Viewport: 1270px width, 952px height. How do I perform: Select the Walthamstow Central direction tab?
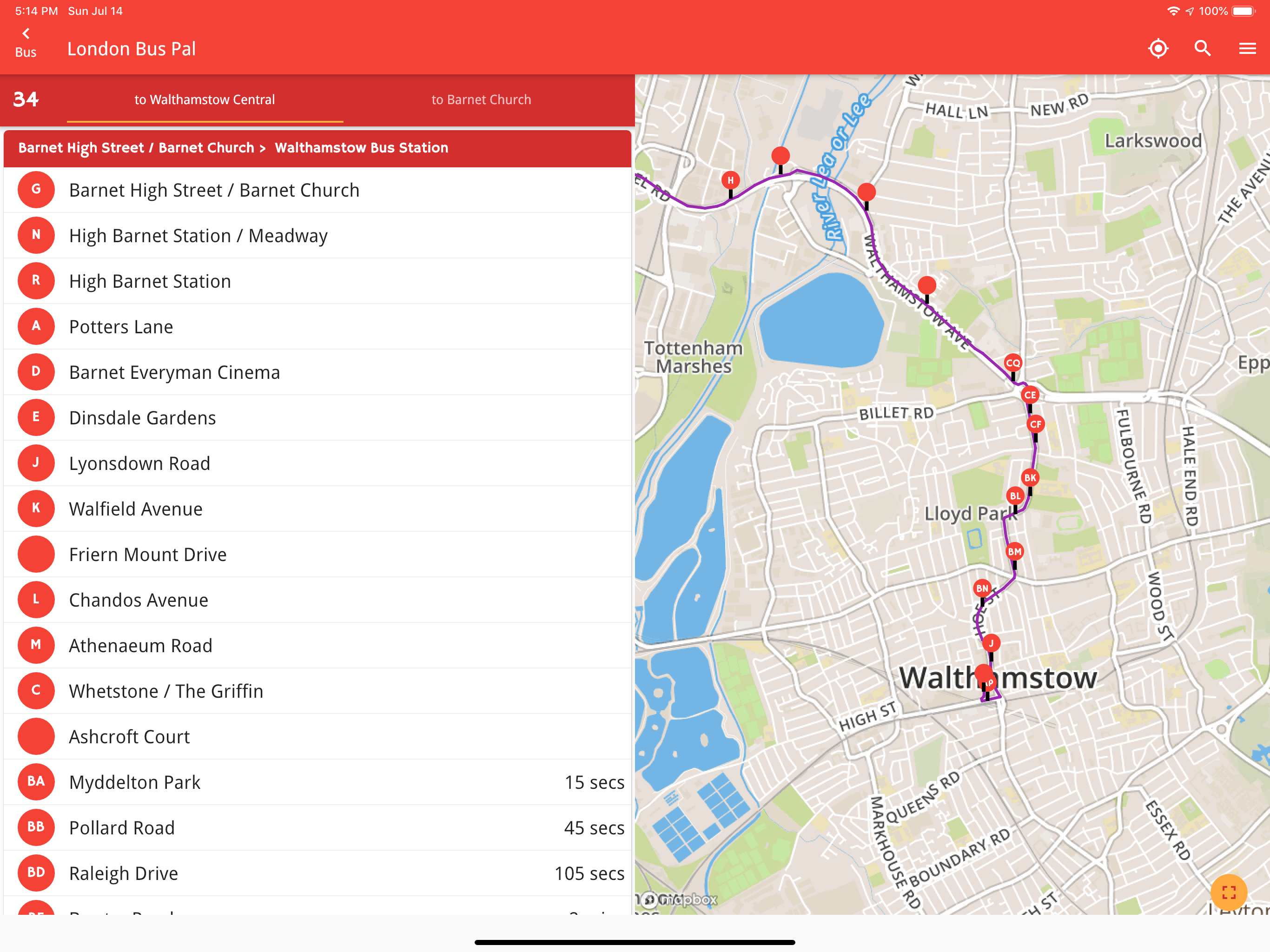(x=205, y=100)
